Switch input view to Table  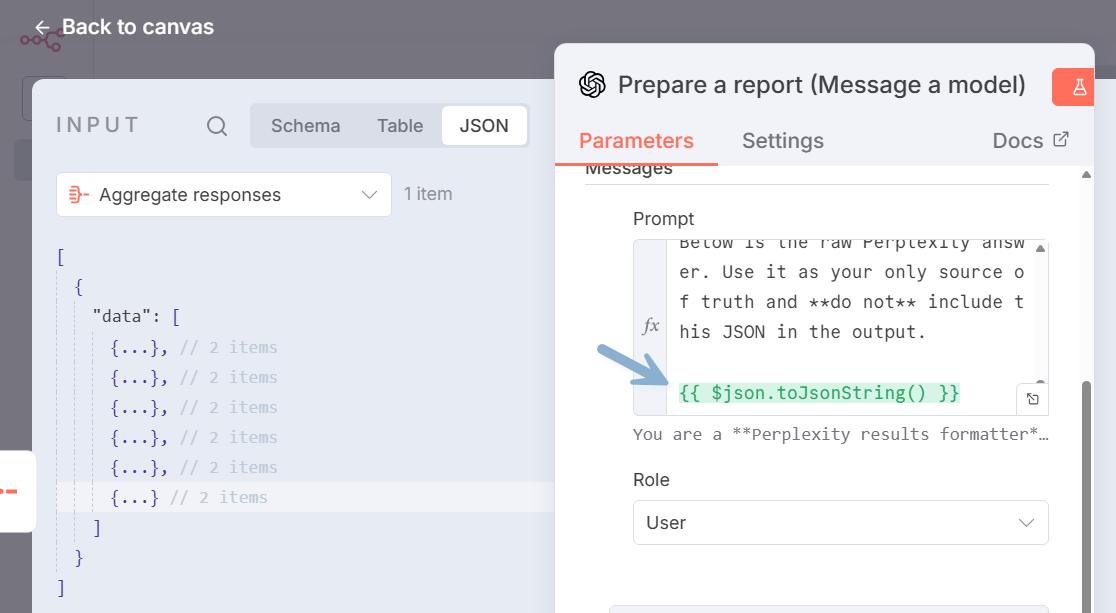(x=400, y=126)
